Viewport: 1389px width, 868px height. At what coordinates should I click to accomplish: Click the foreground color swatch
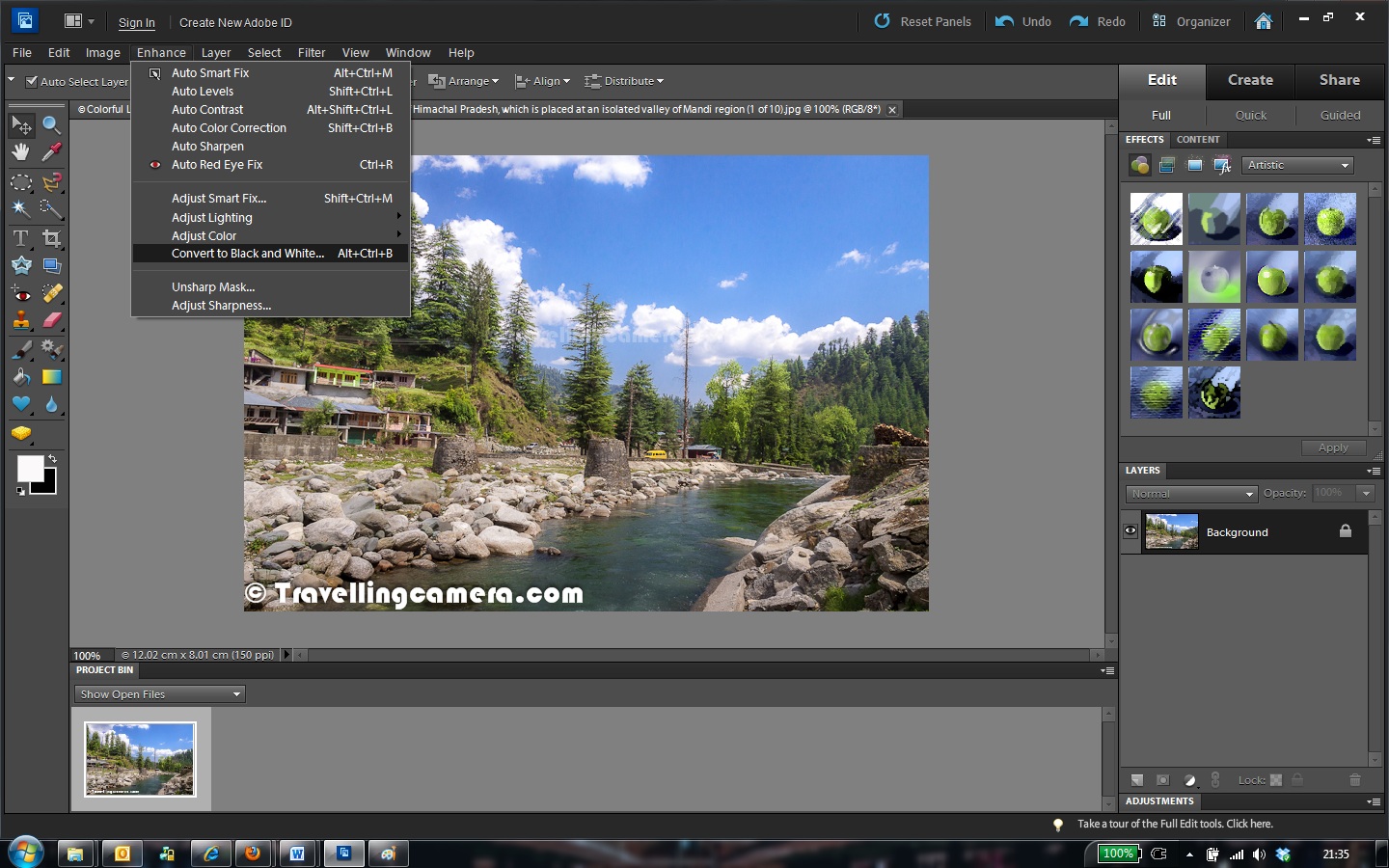point(29,469)
